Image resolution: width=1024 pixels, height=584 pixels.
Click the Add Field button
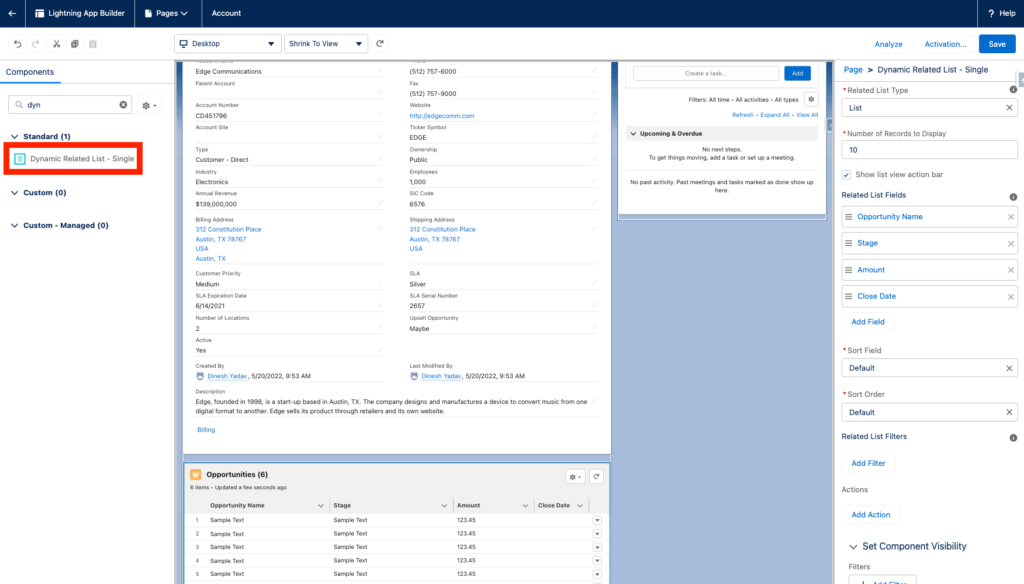[868, 321]
